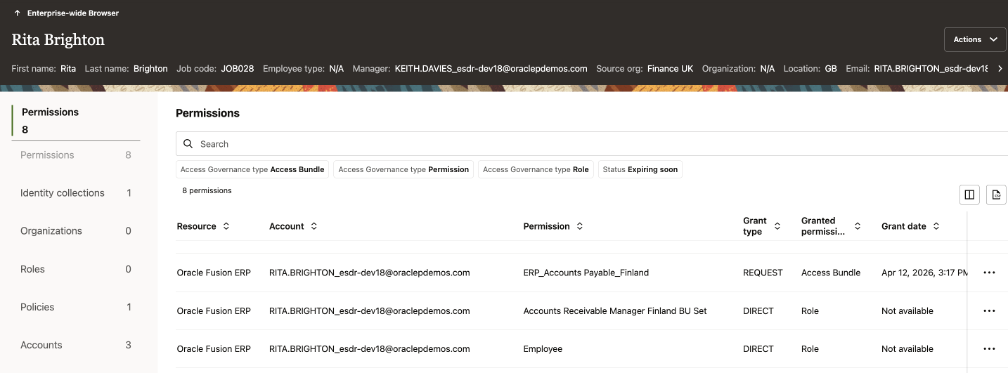Go back to Enterprise-wide Browser arrow
The image size is (1008, 374).
click(17, 13)
